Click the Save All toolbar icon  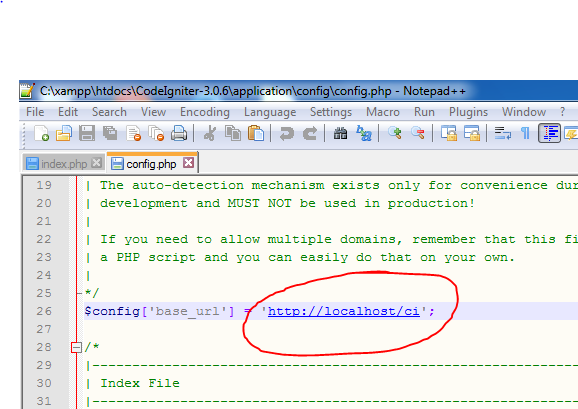[x=110, y=133]
